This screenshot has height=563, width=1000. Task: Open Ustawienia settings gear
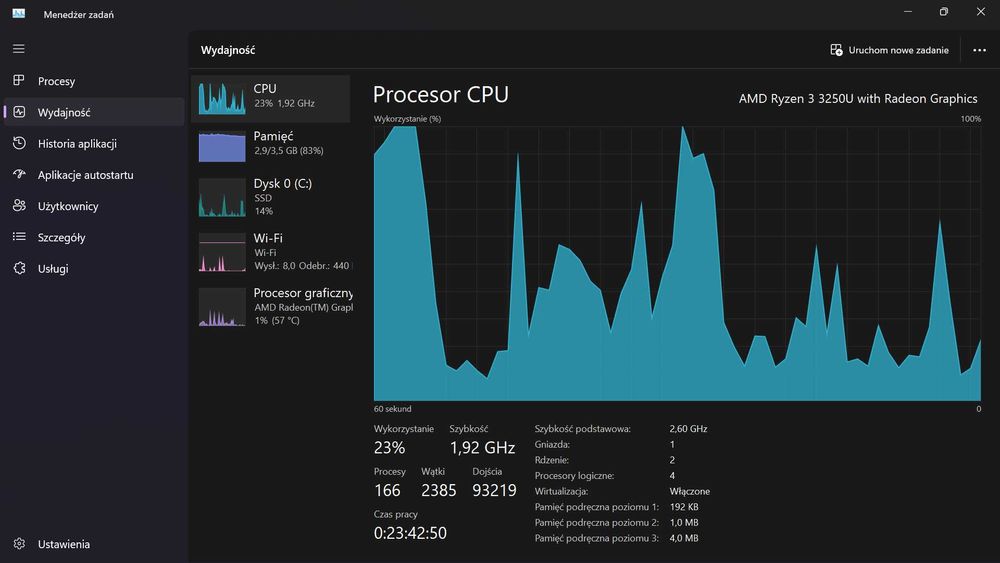[19, 544]
